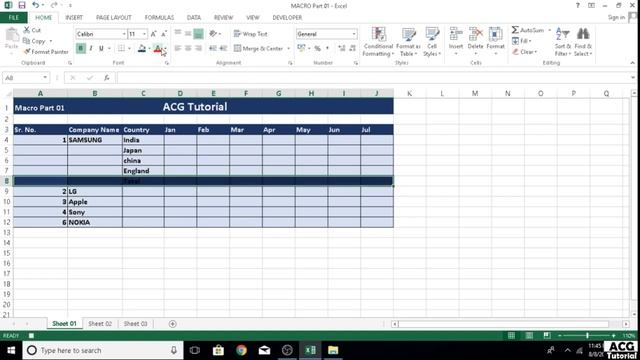Image resolution: width=640 pixels, height=360 pixels.
Task: Activate the Format Painter brush
Action: (x=27, y=52)
